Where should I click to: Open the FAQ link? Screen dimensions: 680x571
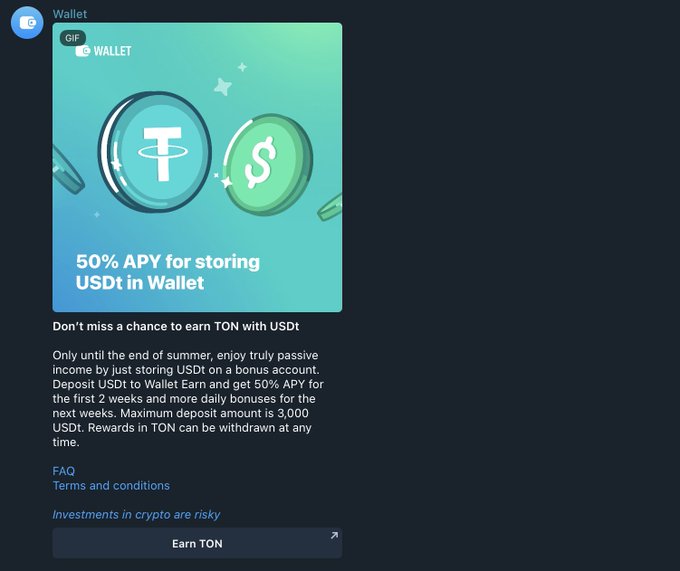click(x=64, y=471)
